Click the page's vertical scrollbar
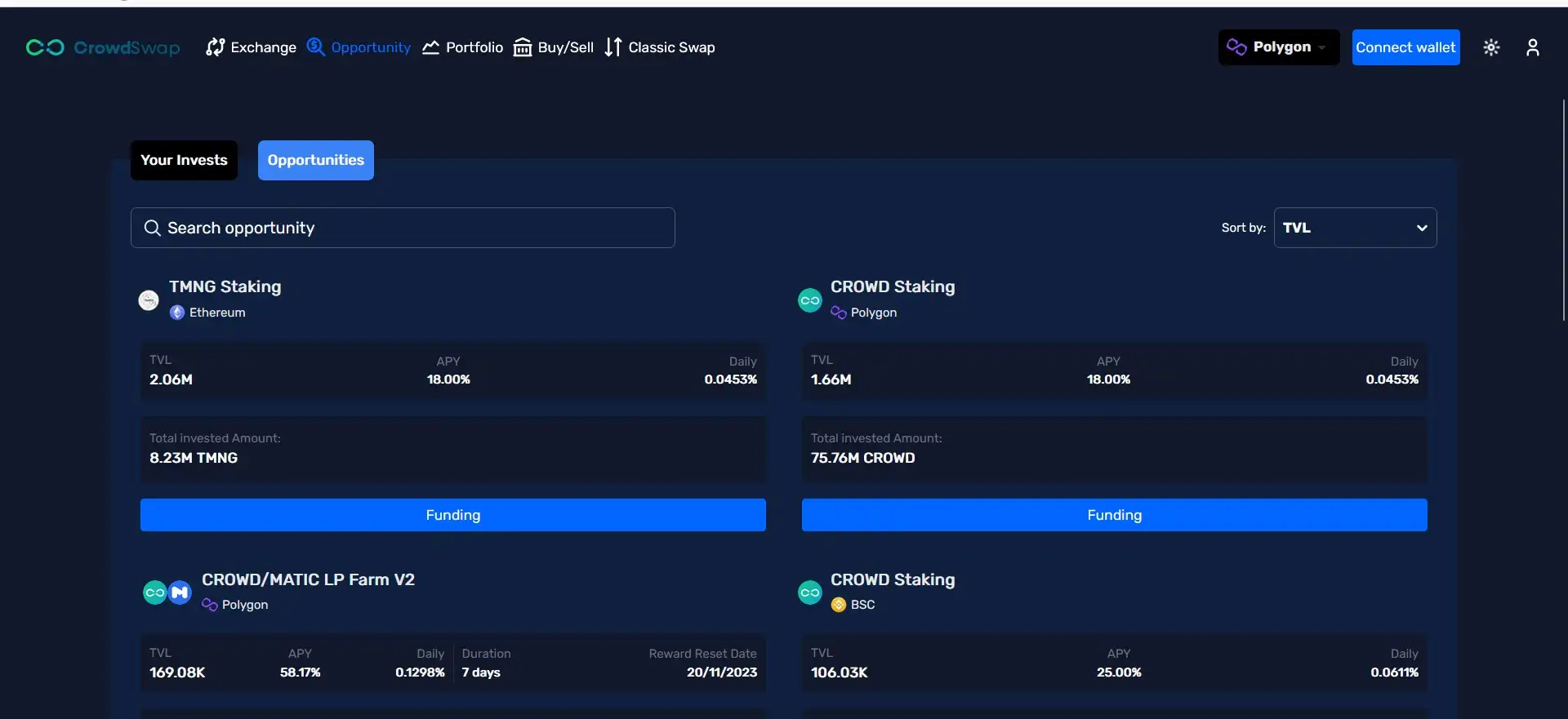 click(1563, 211)
